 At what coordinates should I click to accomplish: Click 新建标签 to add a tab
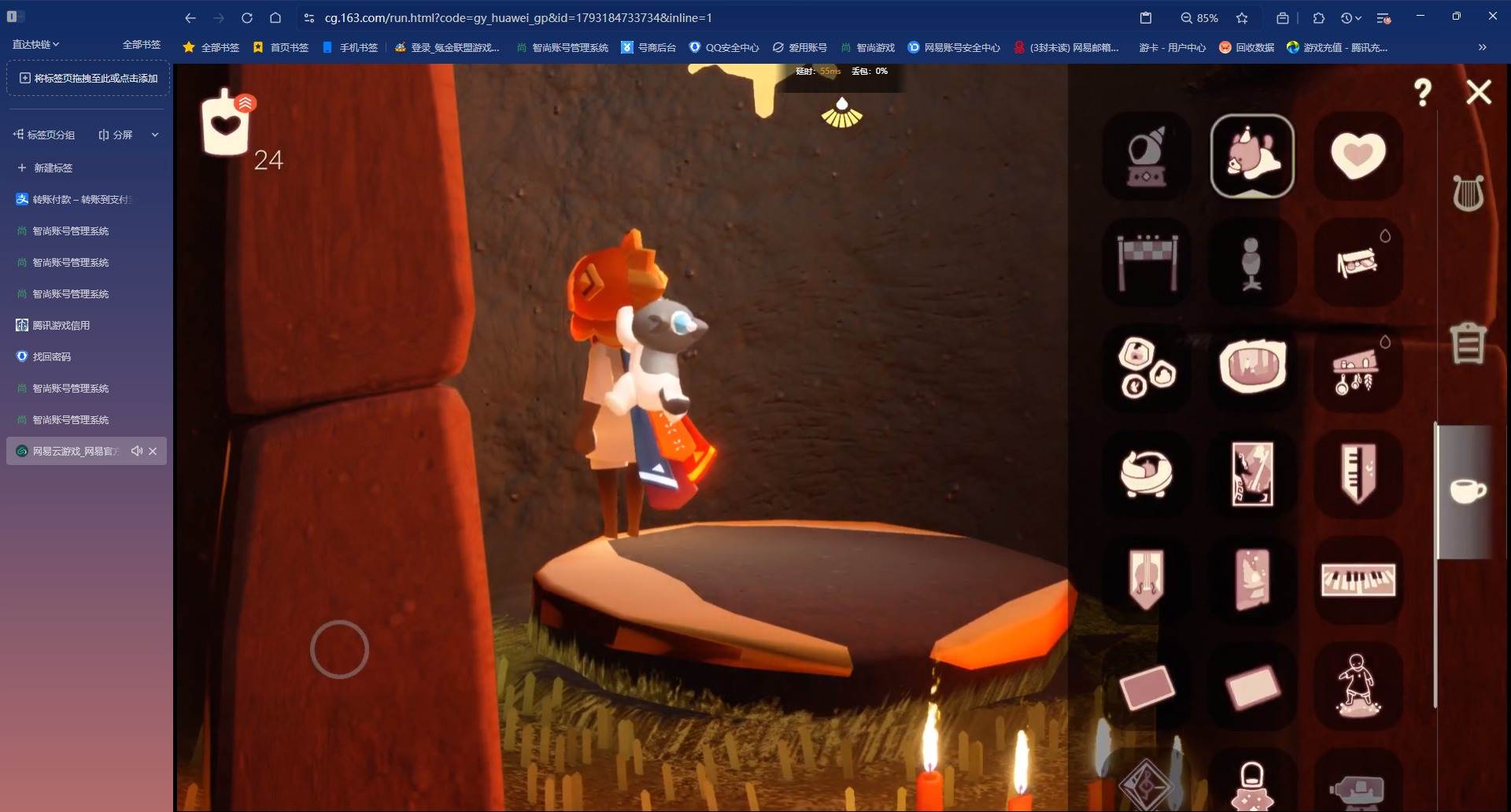pos(45,168)
